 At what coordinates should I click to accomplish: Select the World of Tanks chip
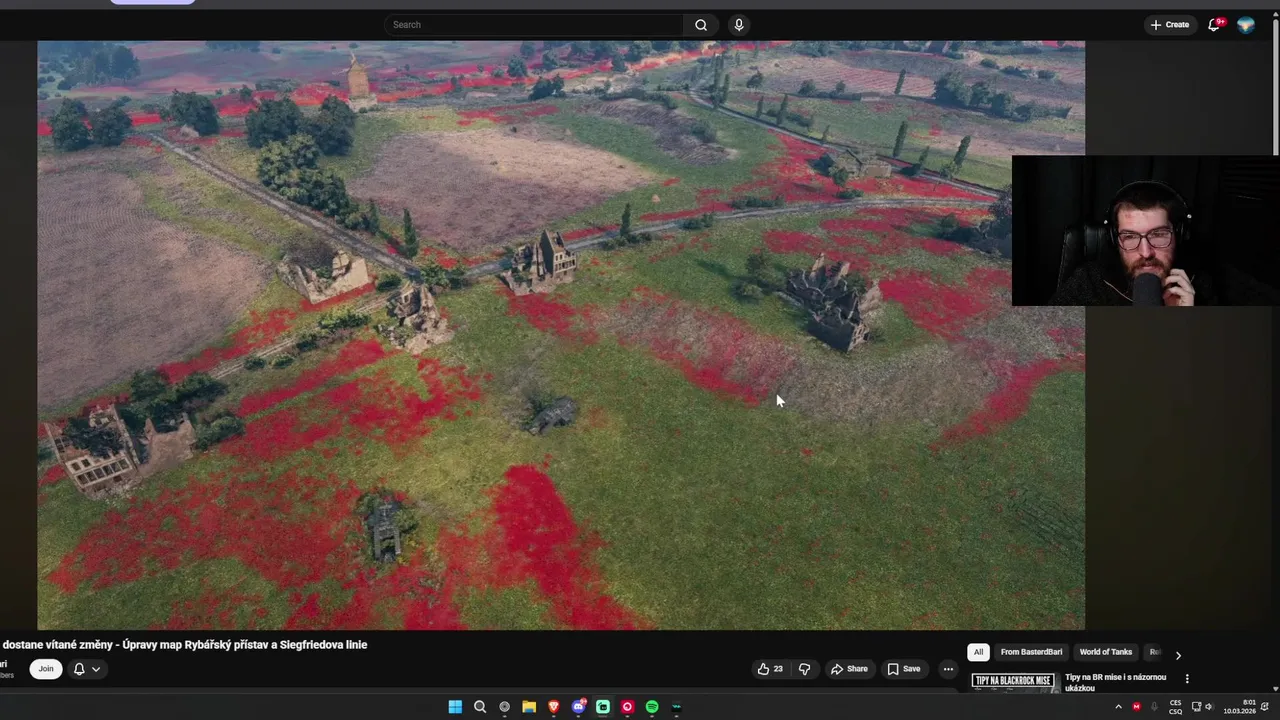(1105, 652)
